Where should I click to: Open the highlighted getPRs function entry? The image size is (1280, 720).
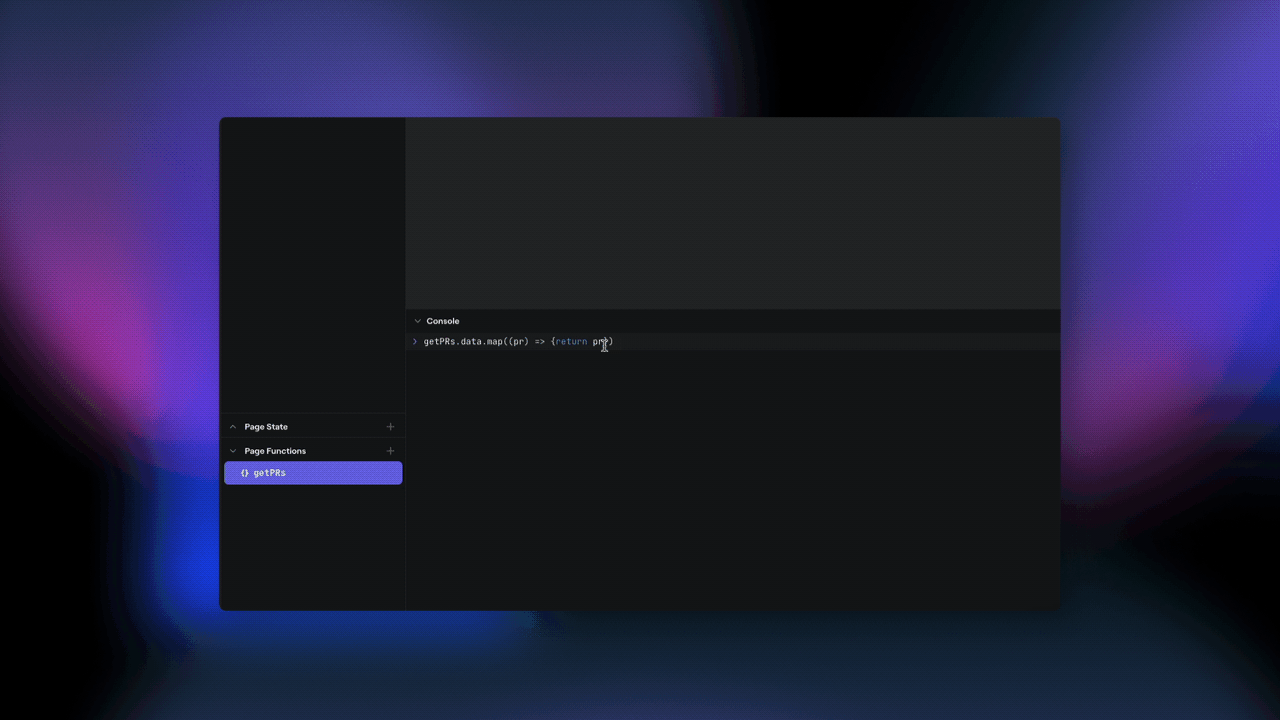tap(312, 472)
